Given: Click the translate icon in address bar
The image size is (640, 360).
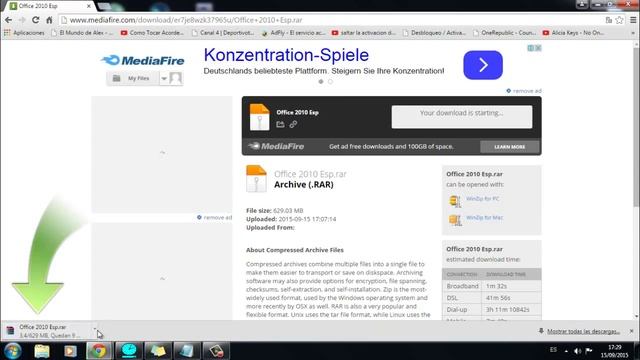Looking at the screenshot, I should click(609, 20).
